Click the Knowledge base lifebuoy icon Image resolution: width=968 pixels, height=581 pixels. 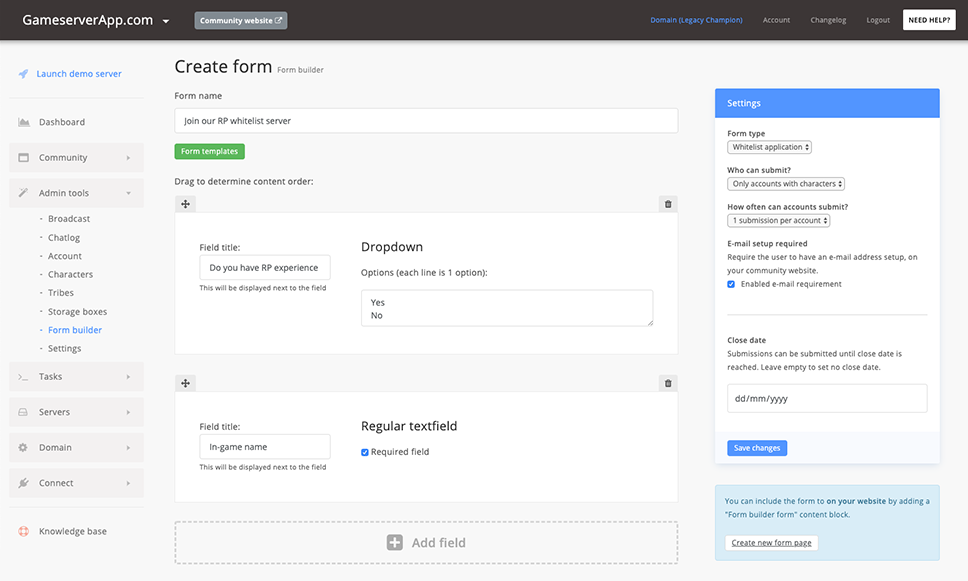tap(23, 531)
